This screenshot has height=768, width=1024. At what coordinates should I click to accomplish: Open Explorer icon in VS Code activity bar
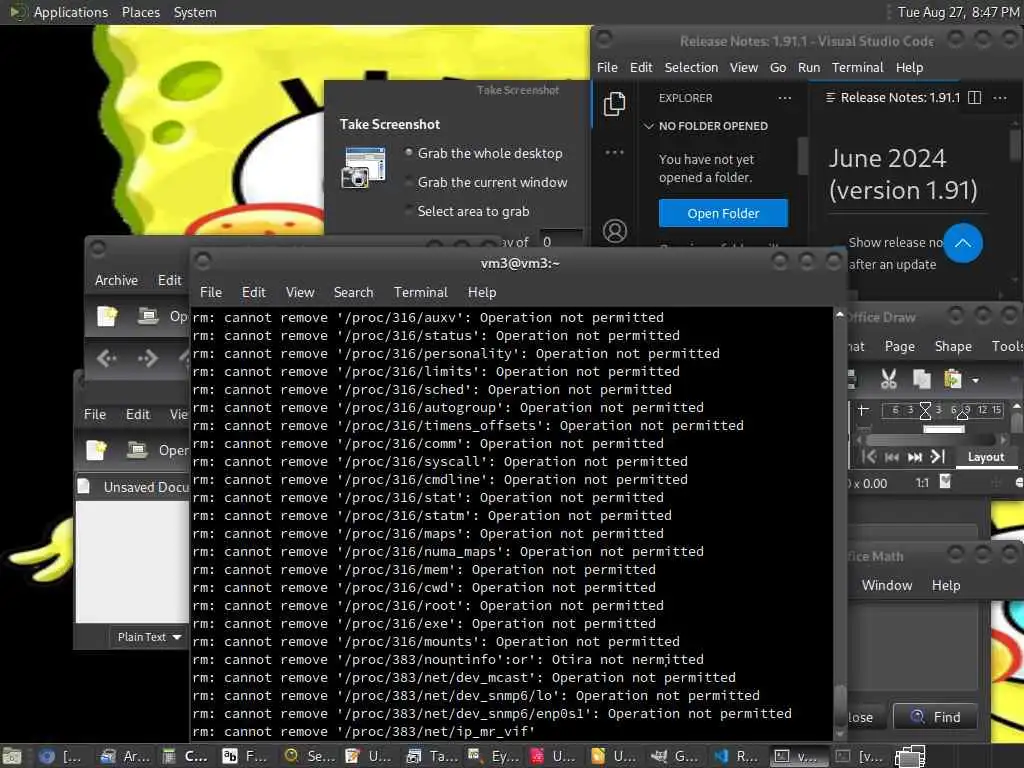pyautogui.click(x=614, y=104)
